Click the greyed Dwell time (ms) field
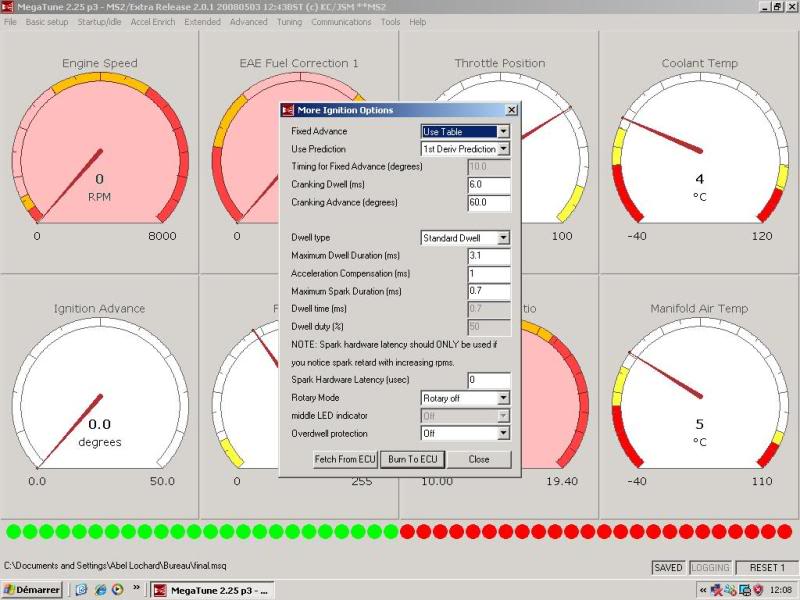 (x=489, y=309)
